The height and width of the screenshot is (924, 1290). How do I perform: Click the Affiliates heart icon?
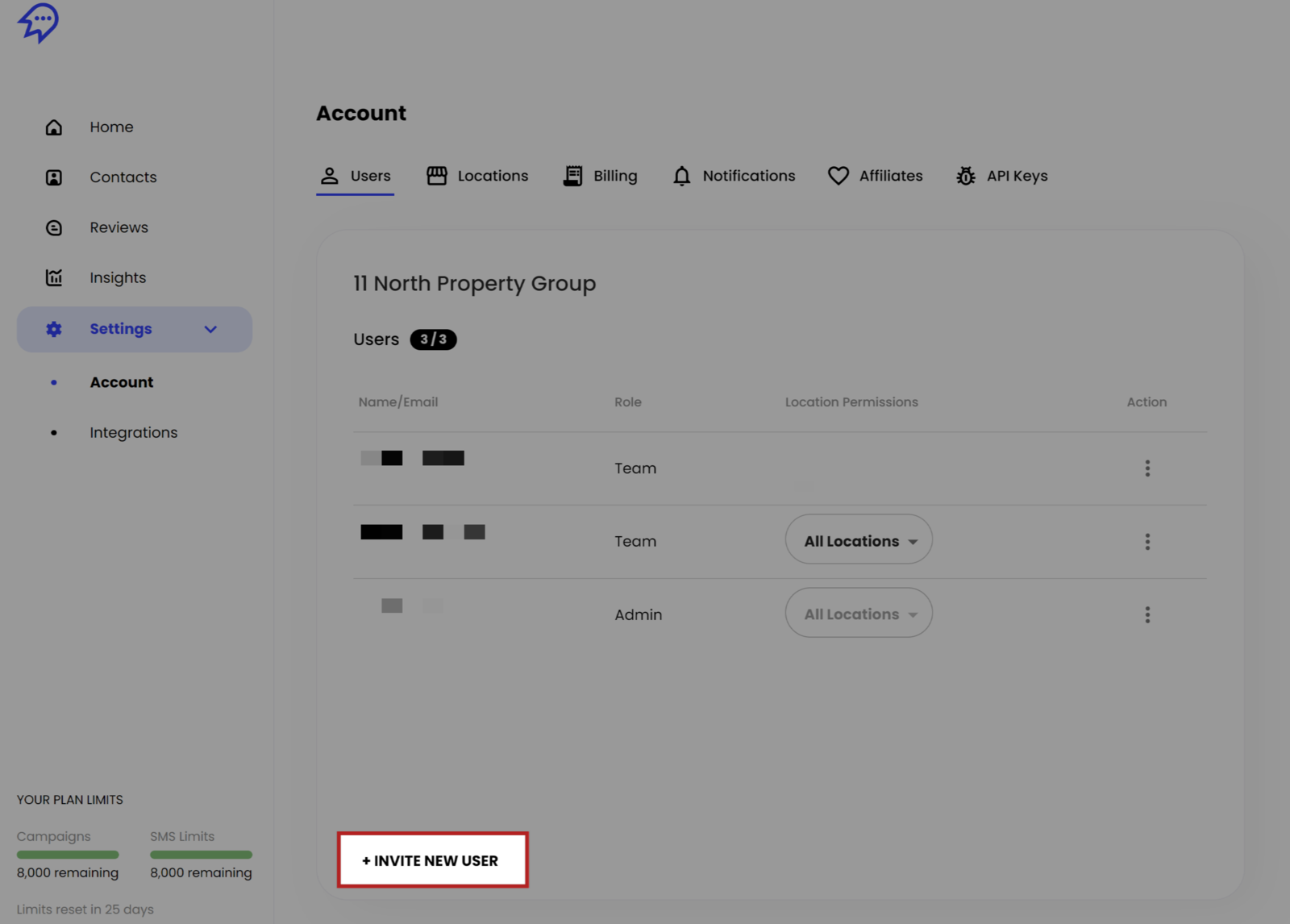[x=838, y=176]
